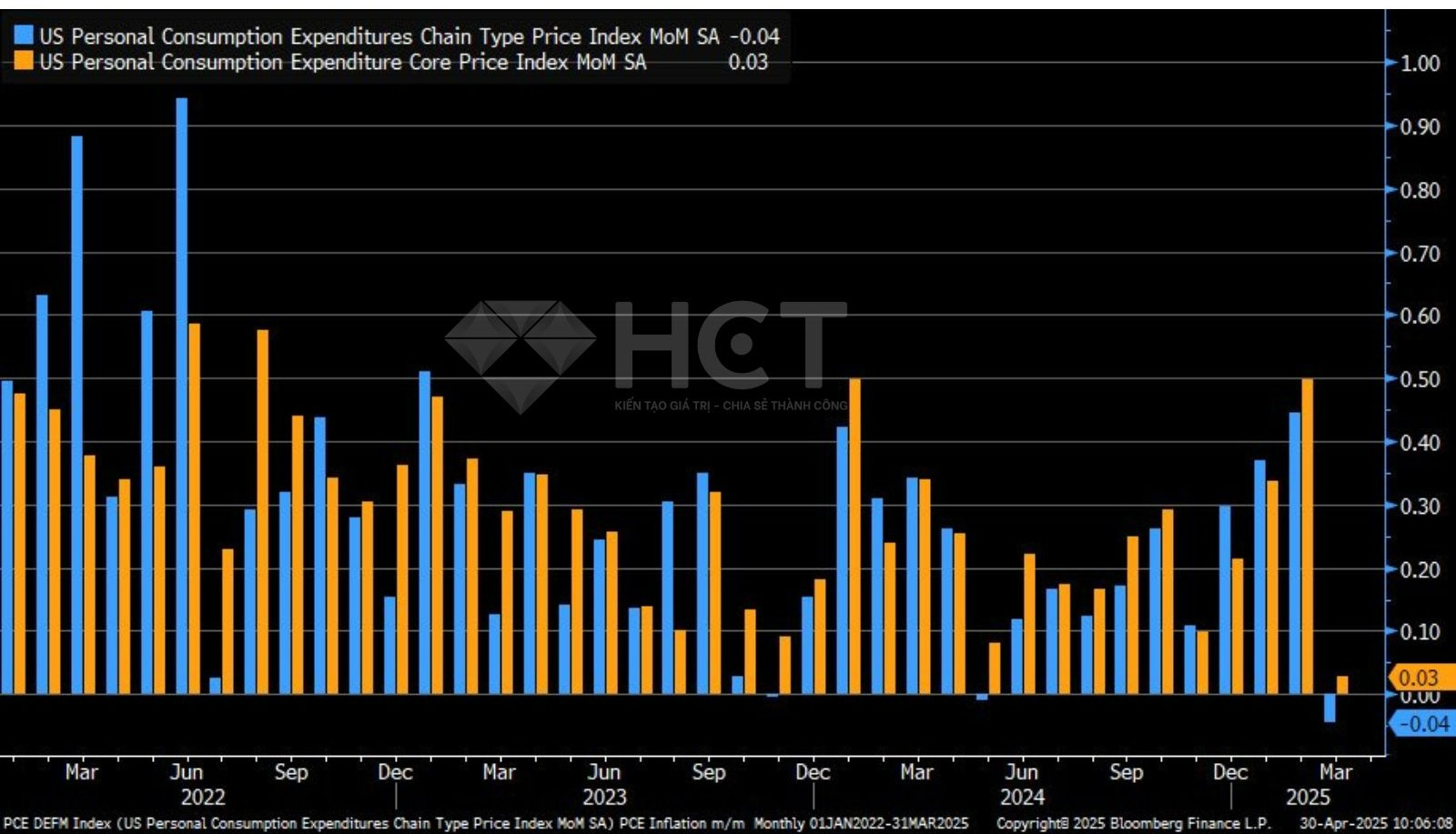The height and width of the screenshot is (834, 1456).
Task: Click the 0.30 y-axis label
Action: (1420, 507)
